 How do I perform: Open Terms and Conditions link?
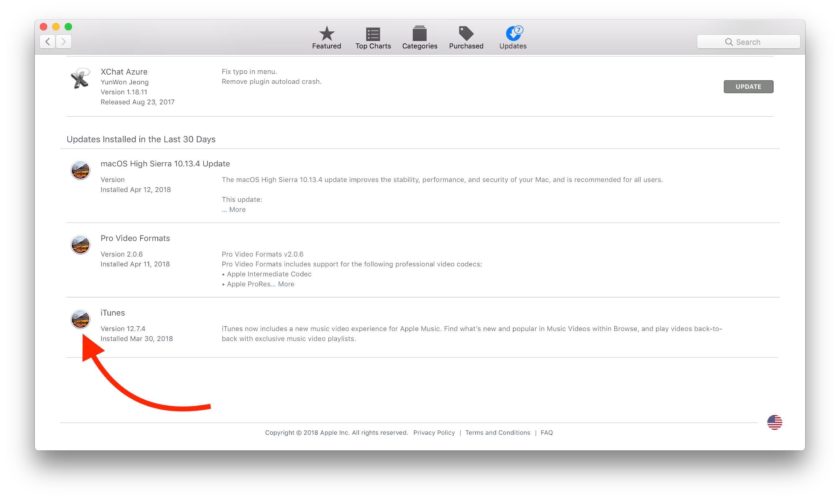497,432
